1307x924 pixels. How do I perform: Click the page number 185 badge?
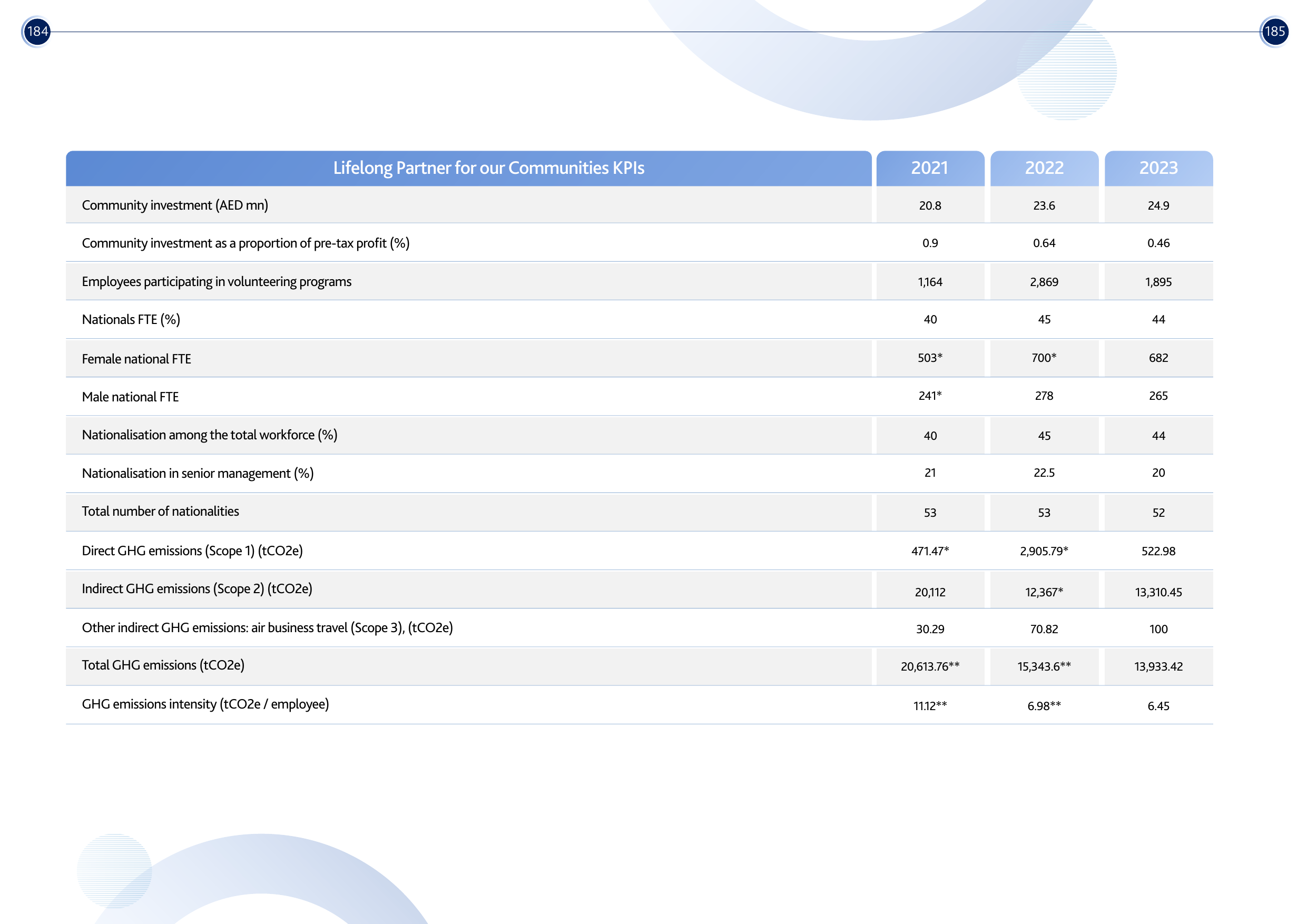pos(1274,31)
